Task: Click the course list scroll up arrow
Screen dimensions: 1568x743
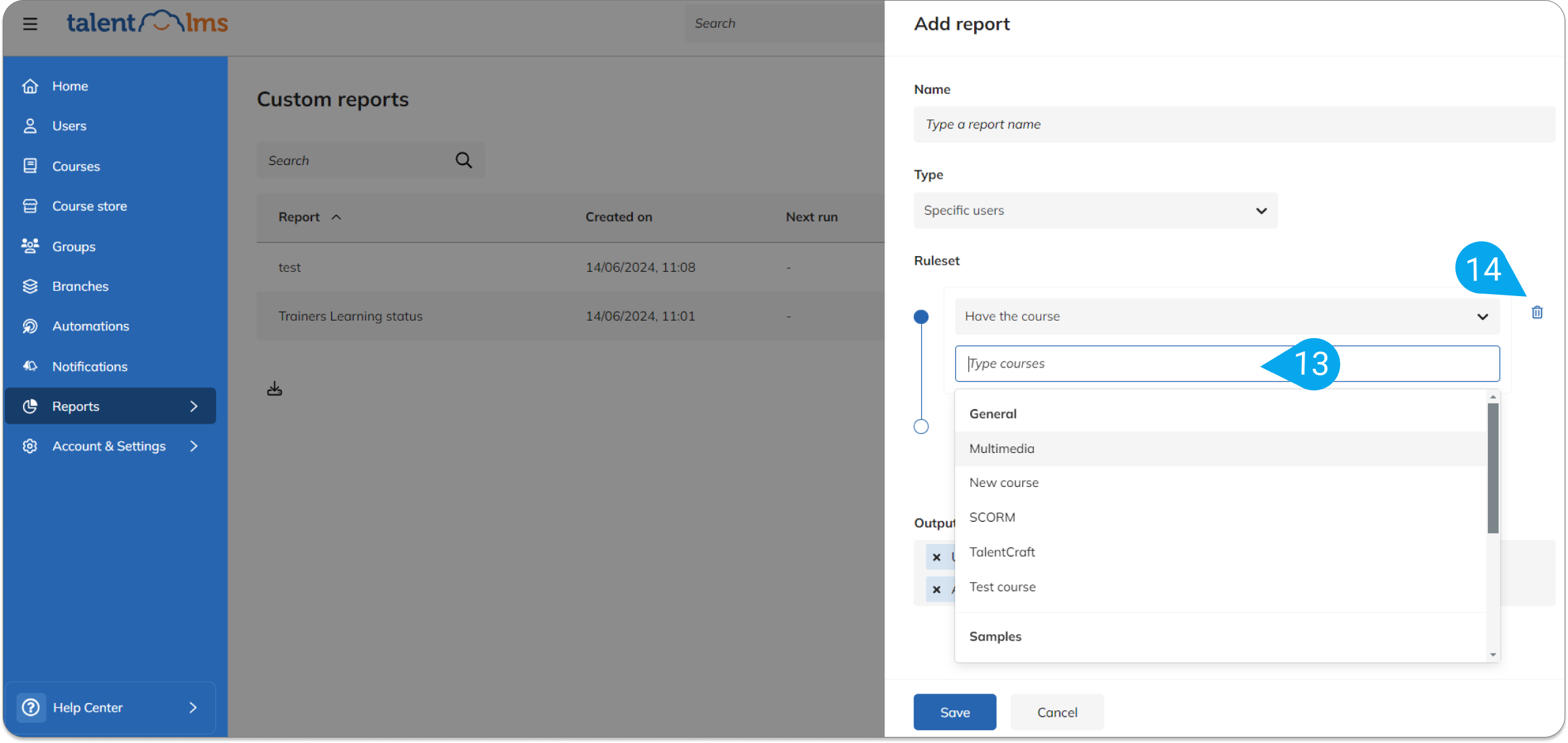Action: (1493, 397)
